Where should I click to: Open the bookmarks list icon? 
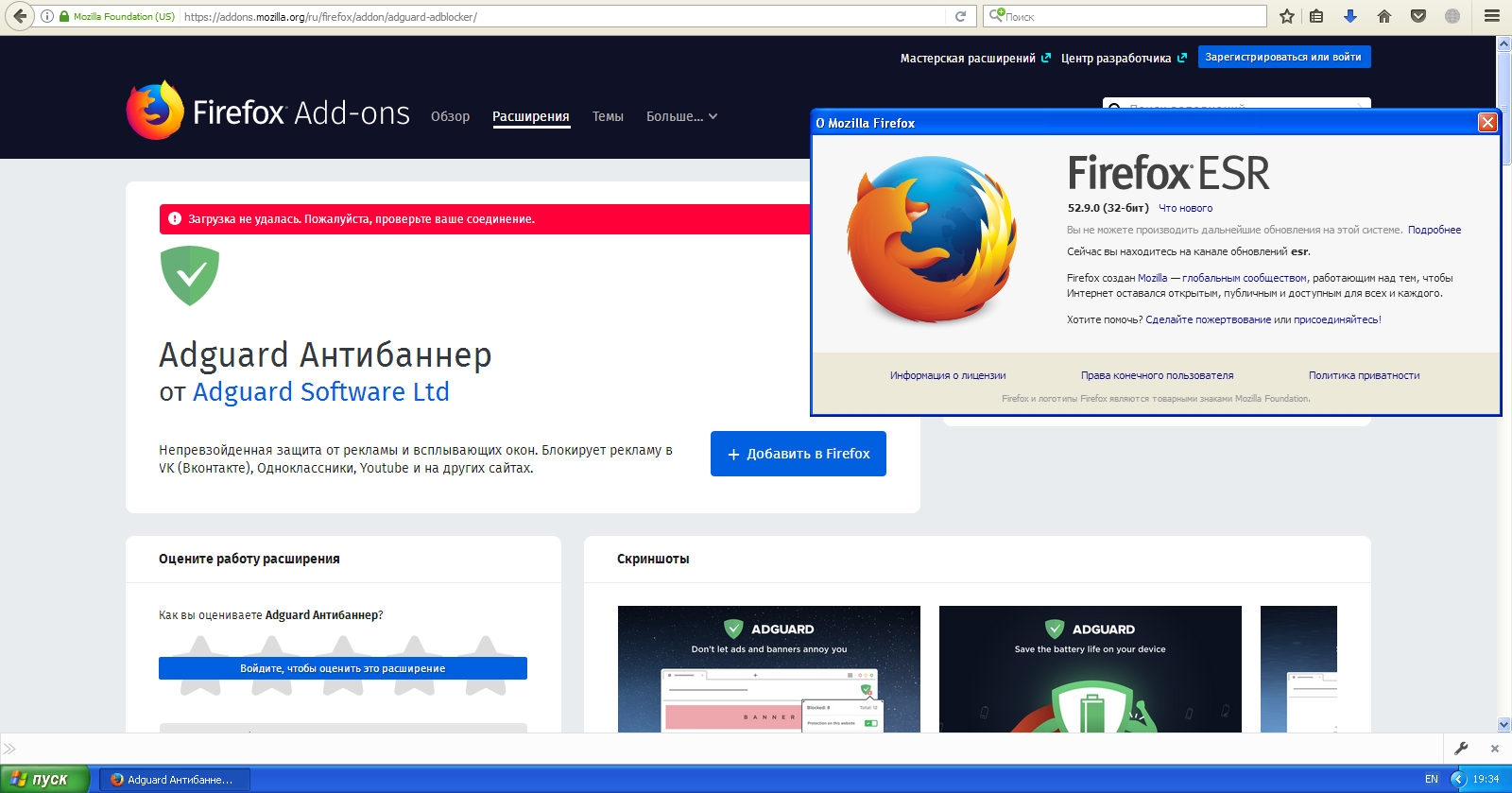click(1316, 16)
